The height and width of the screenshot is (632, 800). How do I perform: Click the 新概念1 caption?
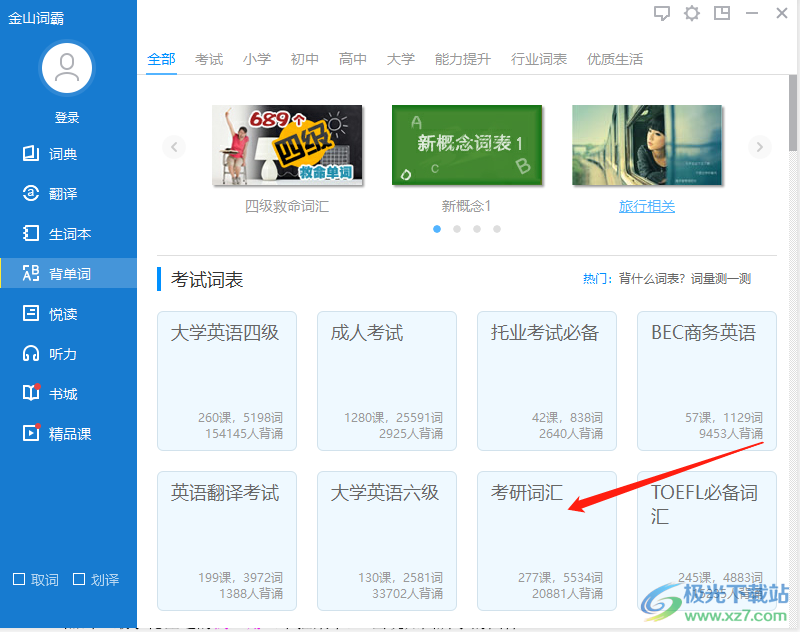466,206
